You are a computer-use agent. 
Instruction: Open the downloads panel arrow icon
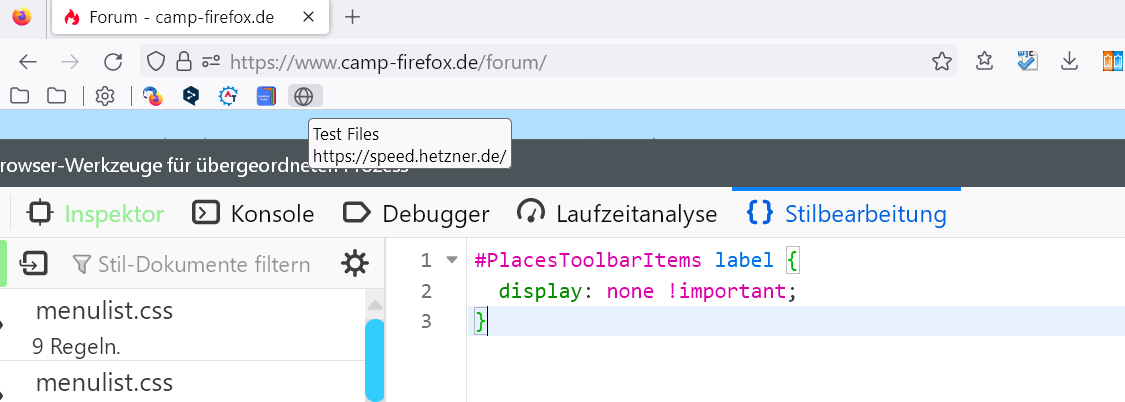(1070, 62)
